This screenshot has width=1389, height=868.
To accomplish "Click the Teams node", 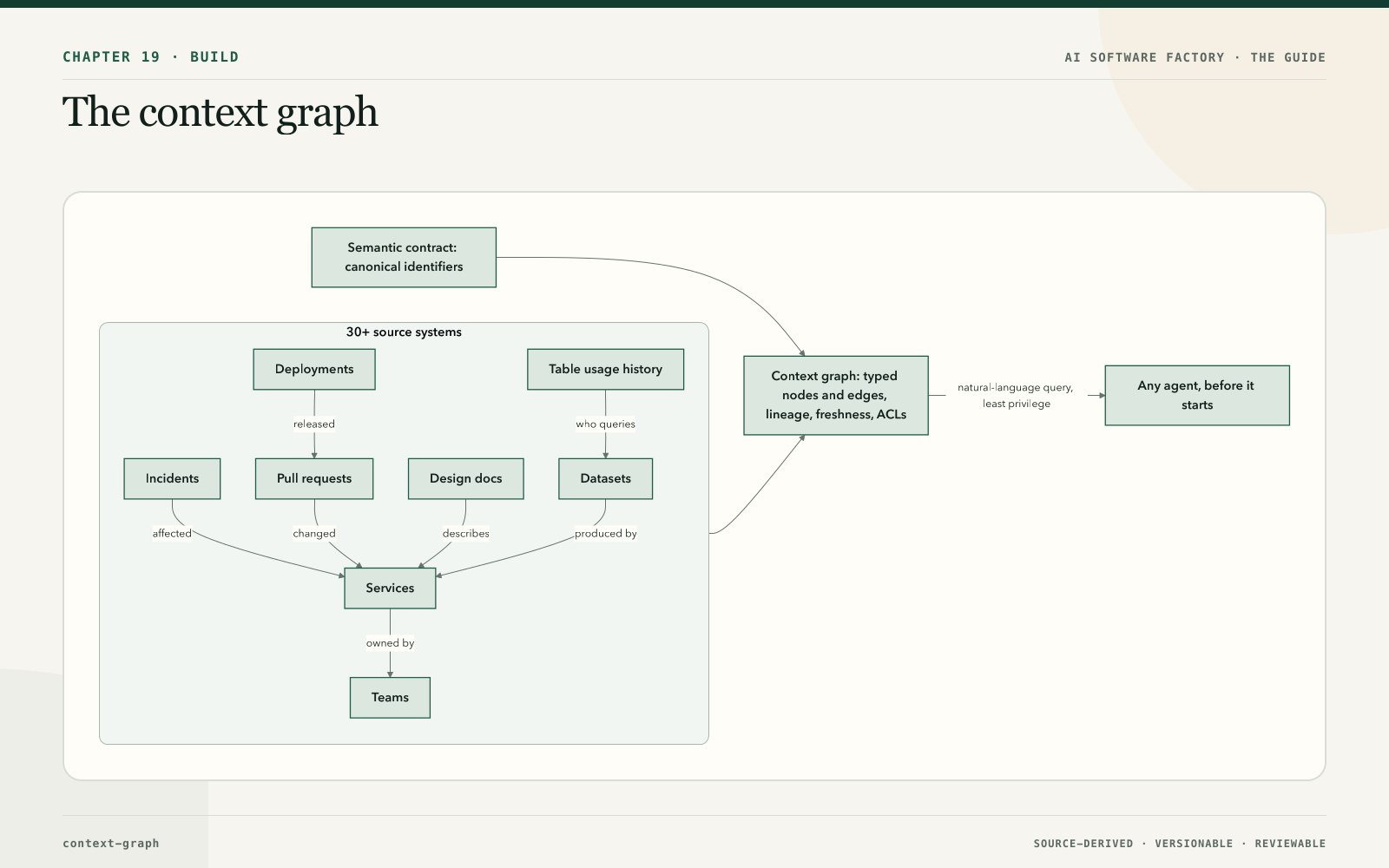I will (x=390, y=698).
